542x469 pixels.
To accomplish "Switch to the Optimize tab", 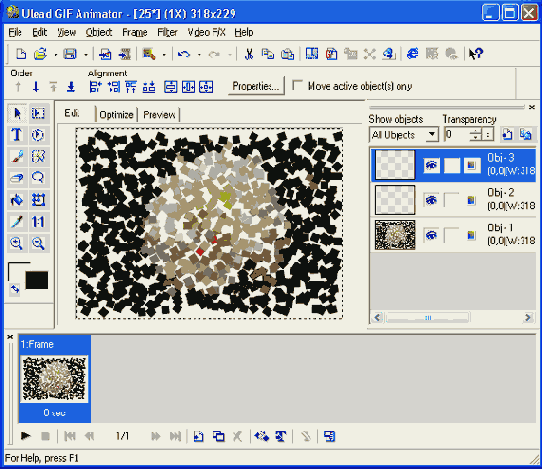I will tap(116, 115).
